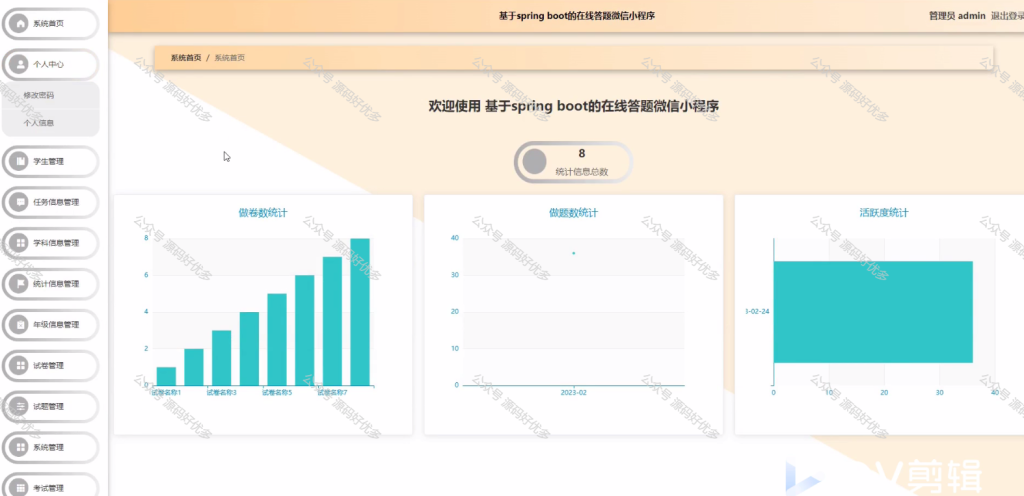1024x496 pixels.
Task: Click the 系统首页 breadcrumb link
Action: pyautogui.click(x=186, y=57)
